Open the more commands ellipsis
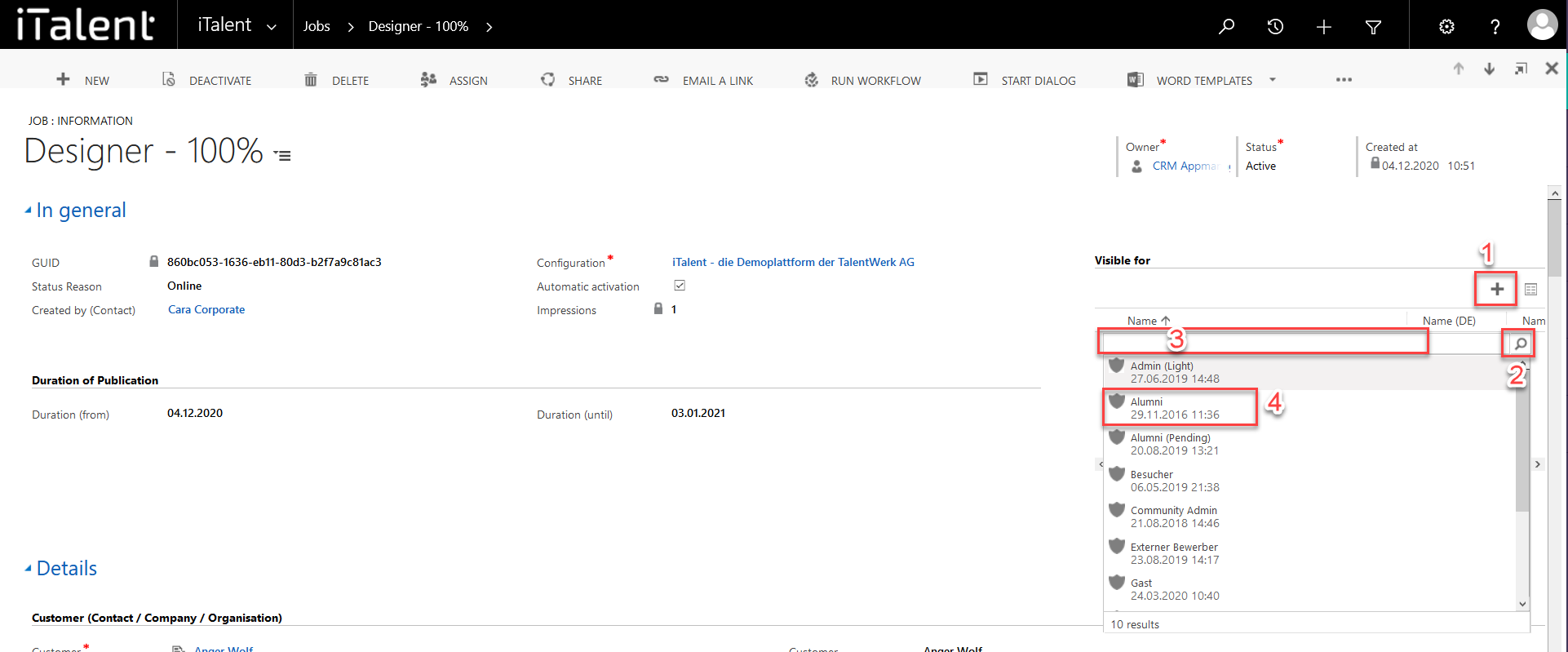Image resolution: width=1568 pixels, height=652 pixels. (x=1344, y=80)
